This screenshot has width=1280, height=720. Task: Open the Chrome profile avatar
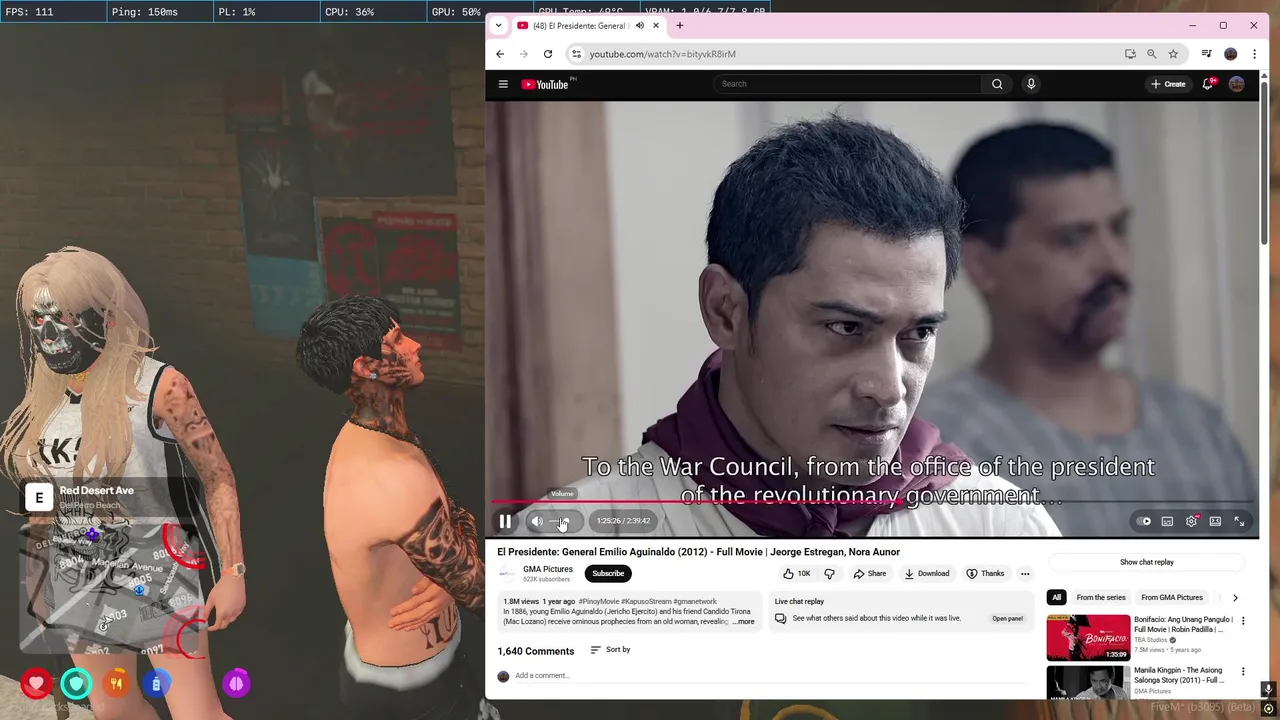[x=1231, y=54]
